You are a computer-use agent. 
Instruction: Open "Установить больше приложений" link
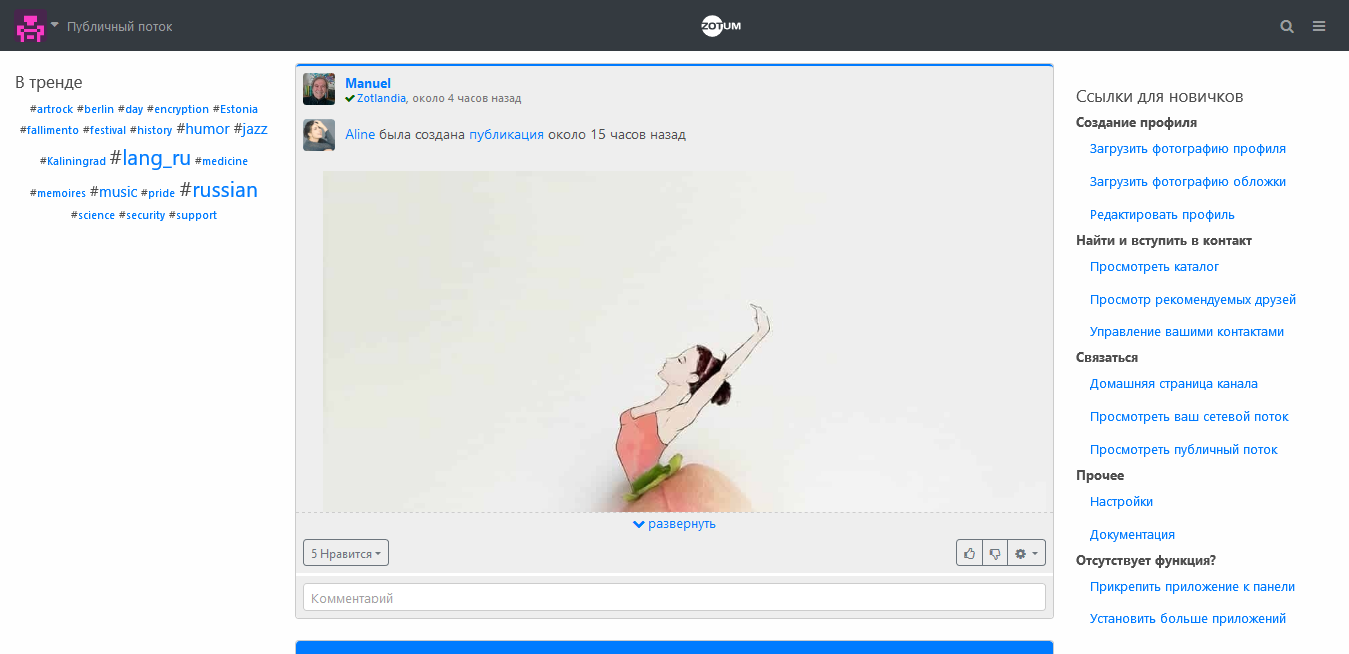tap(1188, 619)
